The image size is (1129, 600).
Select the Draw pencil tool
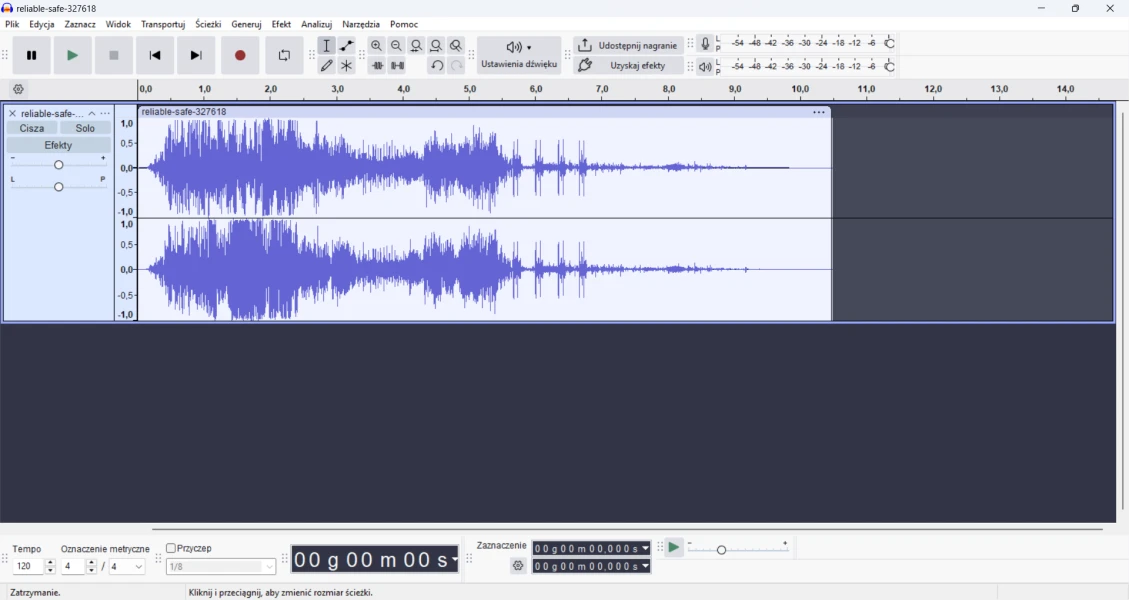point(327,66)
